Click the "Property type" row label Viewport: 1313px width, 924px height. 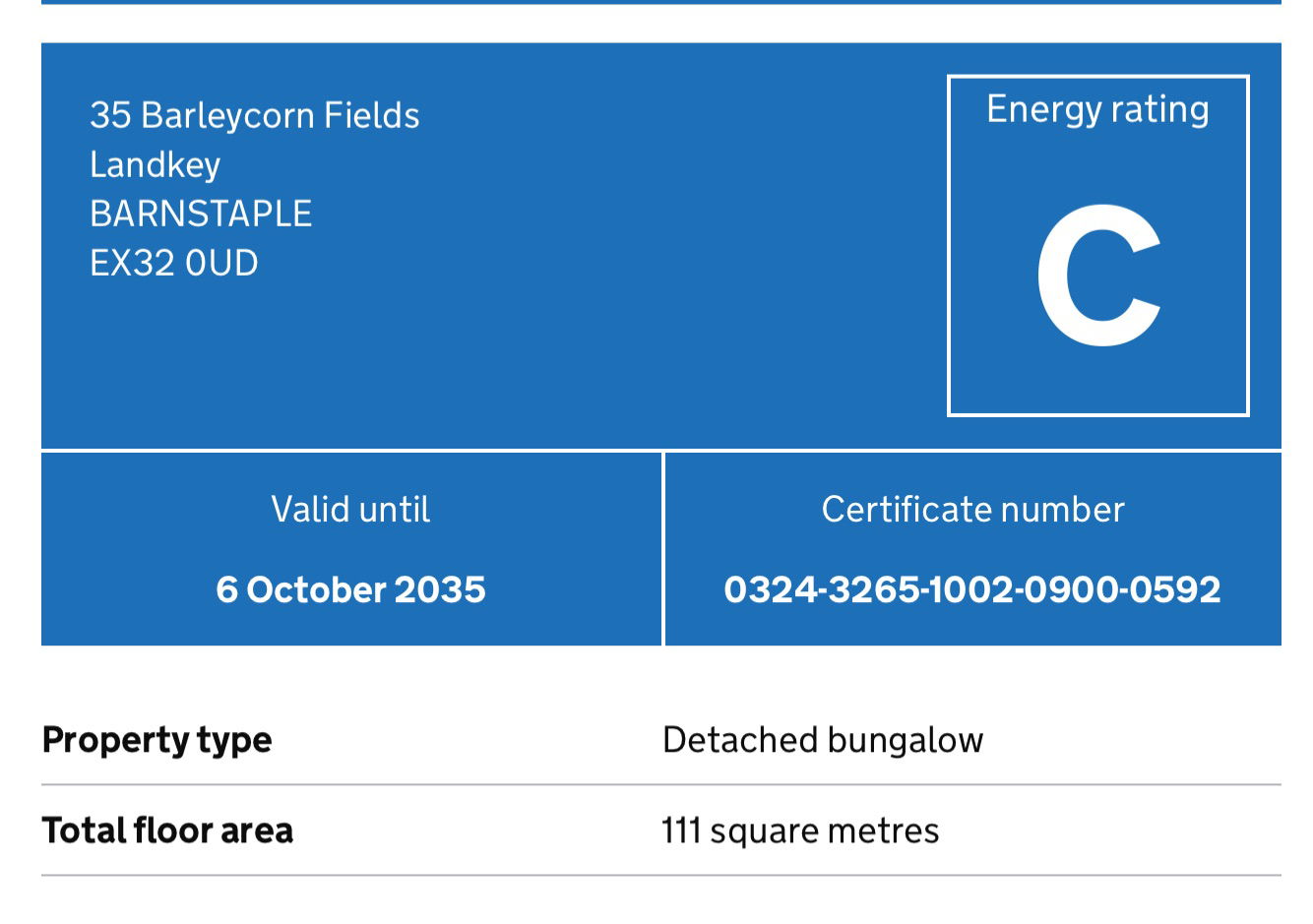coord(156,740)
